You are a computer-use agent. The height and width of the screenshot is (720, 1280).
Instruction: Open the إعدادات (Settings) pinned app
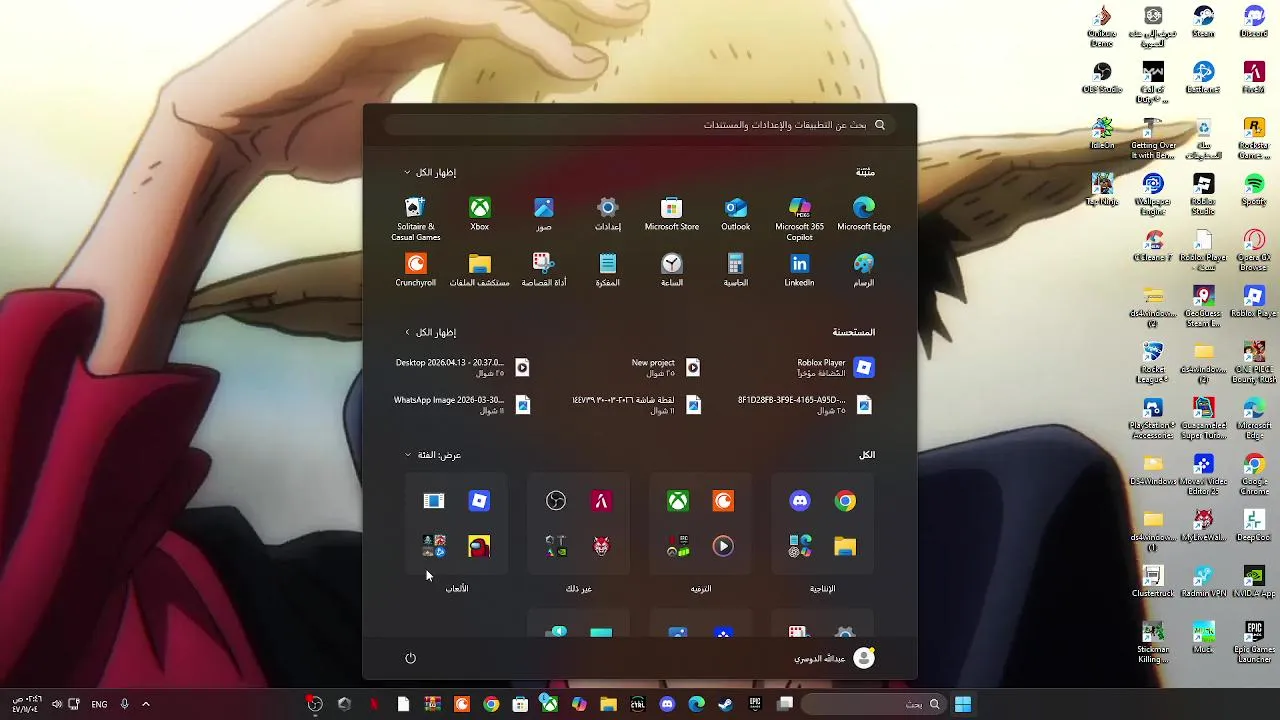point(607,214)
